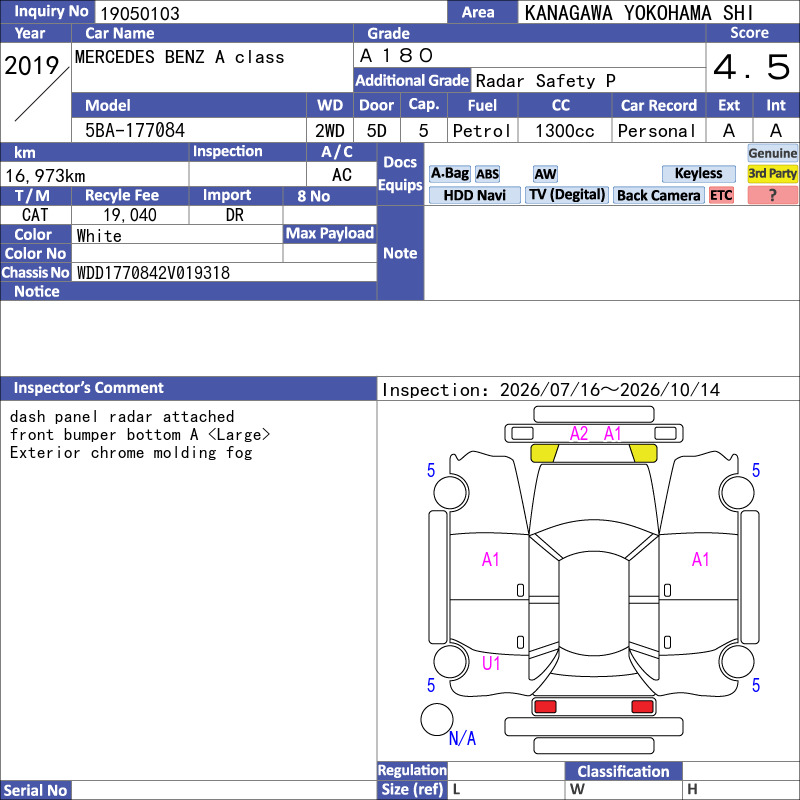Click the TV (Degital) badge
Screen dimensions: 800x800
(x=567, y=195)
